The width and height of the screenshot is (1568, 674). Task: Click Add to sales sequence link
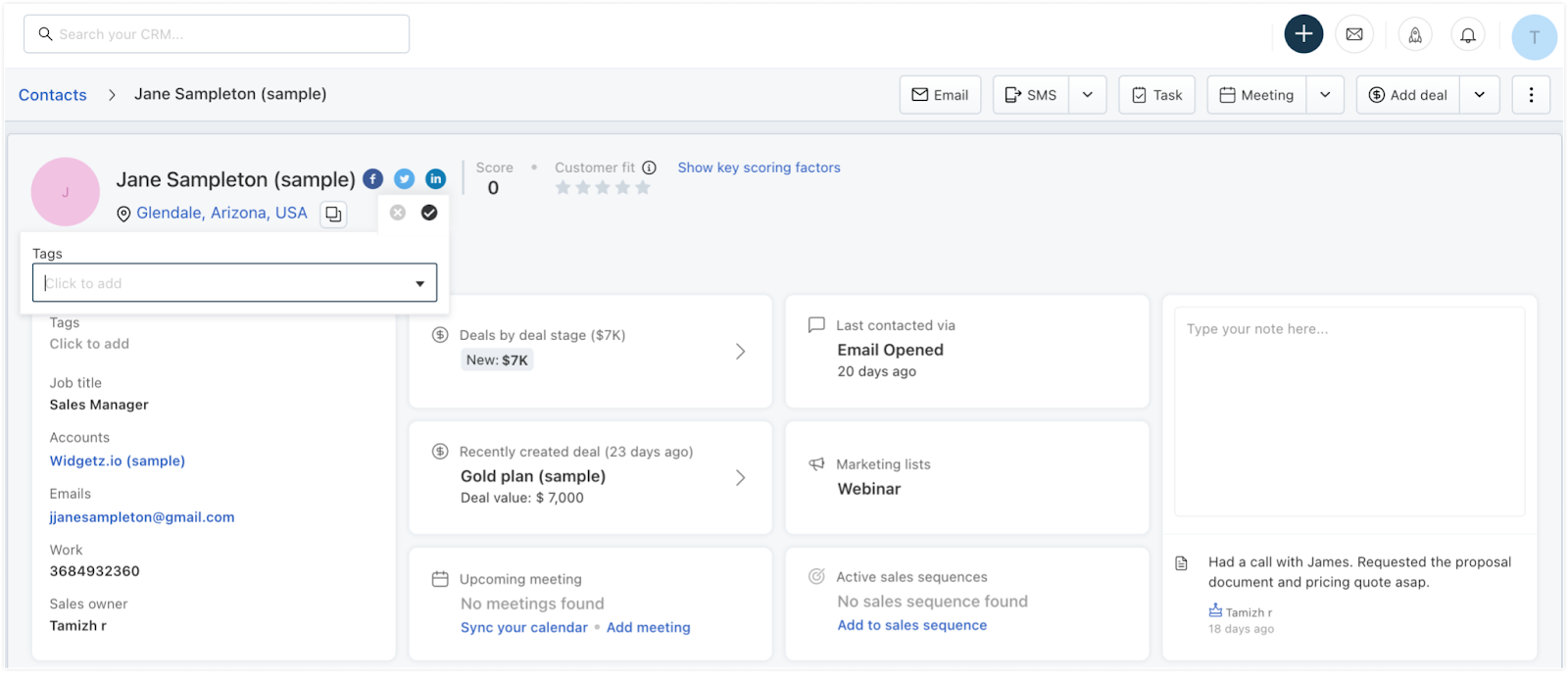click(911, 625)
